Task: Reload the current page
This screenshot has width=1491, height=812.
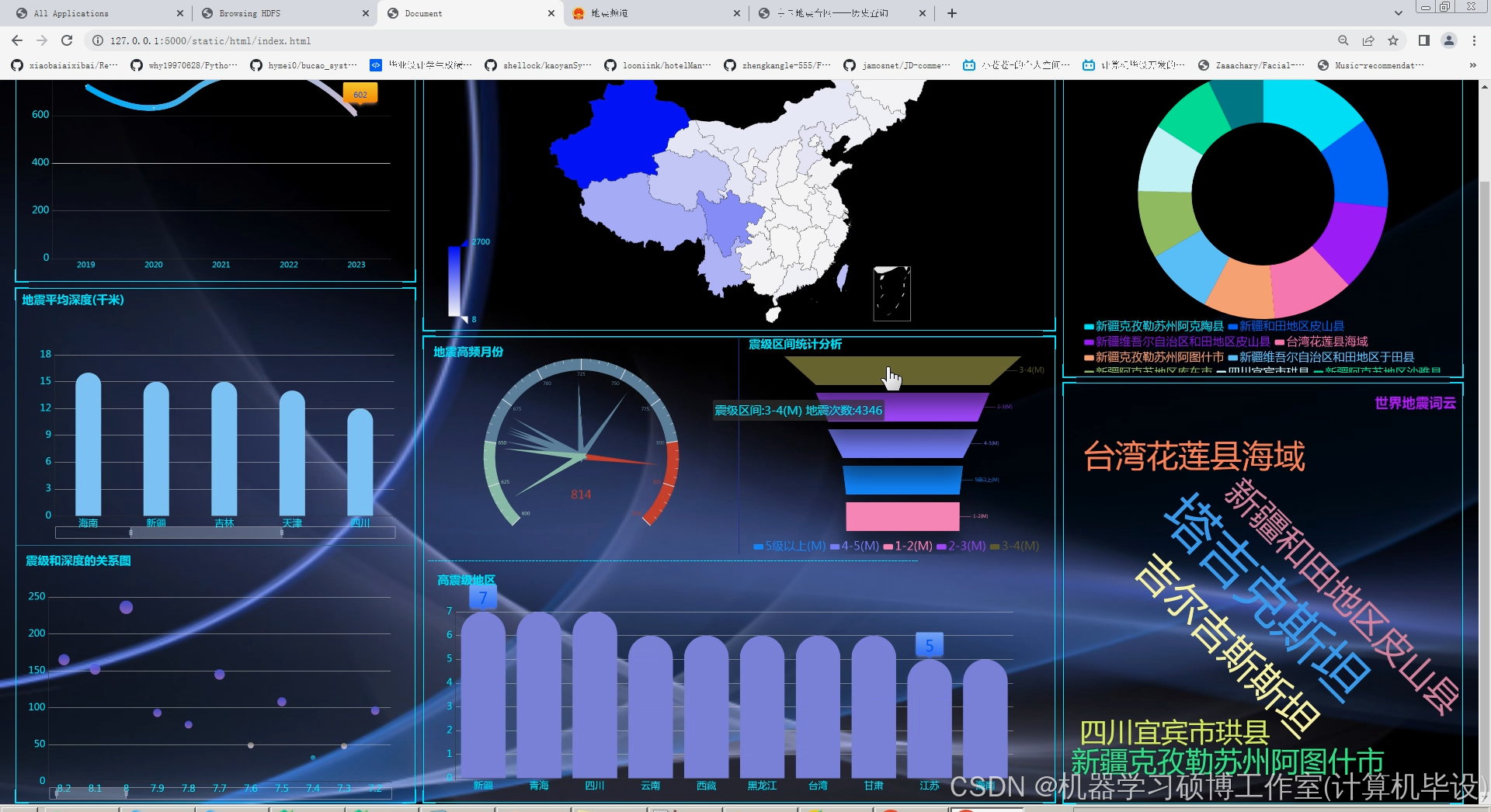Action: [67, 40]
